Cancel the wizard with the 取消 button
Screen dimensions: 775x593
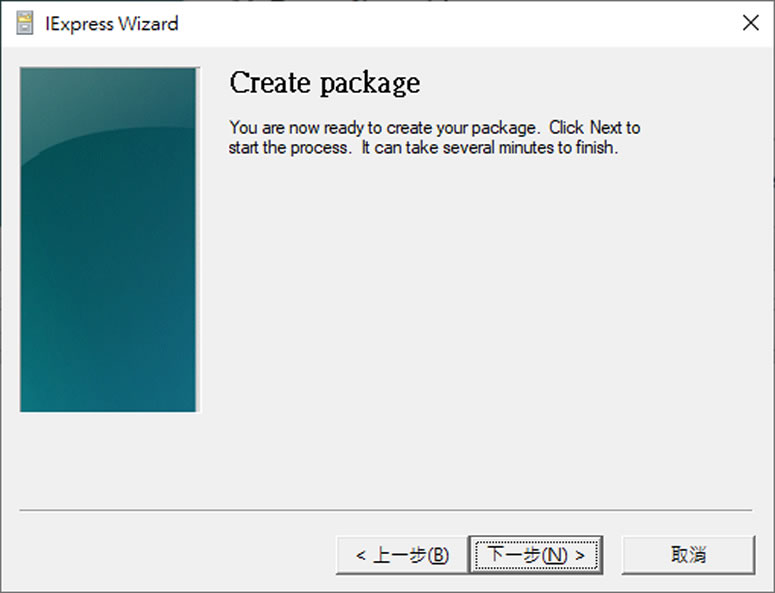coord(688,555)
